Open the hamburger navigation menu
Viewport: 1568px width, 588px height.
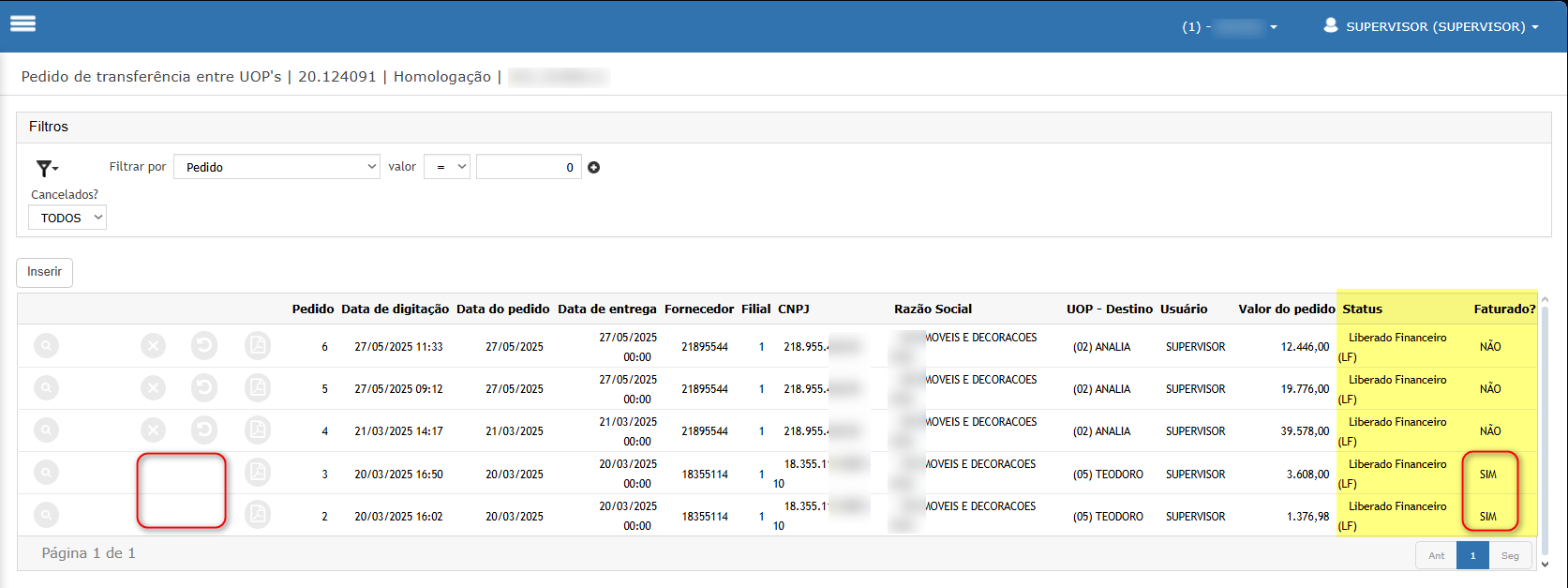[23, 24]
